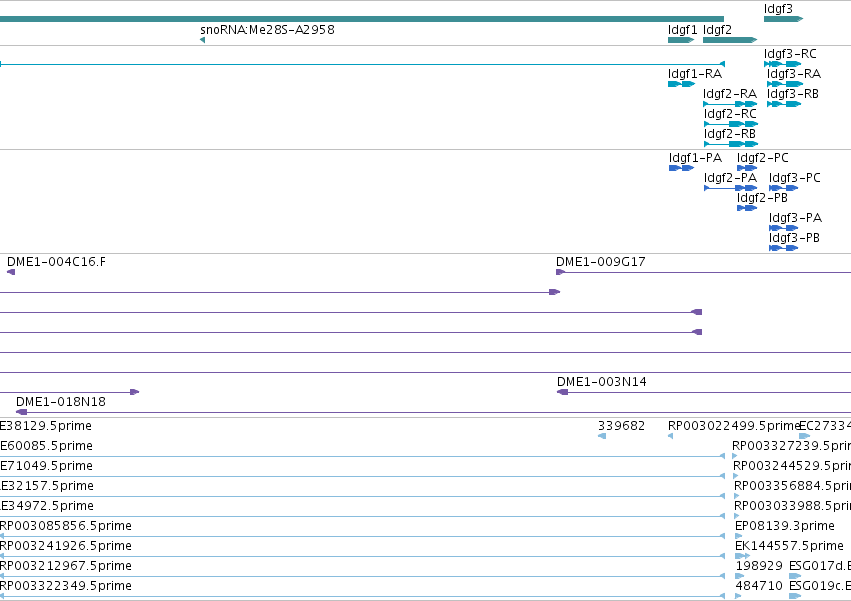Click the DME1-018N18 arrow glyph
Viewport: 851px width, 601px height.
pos(22,412)
